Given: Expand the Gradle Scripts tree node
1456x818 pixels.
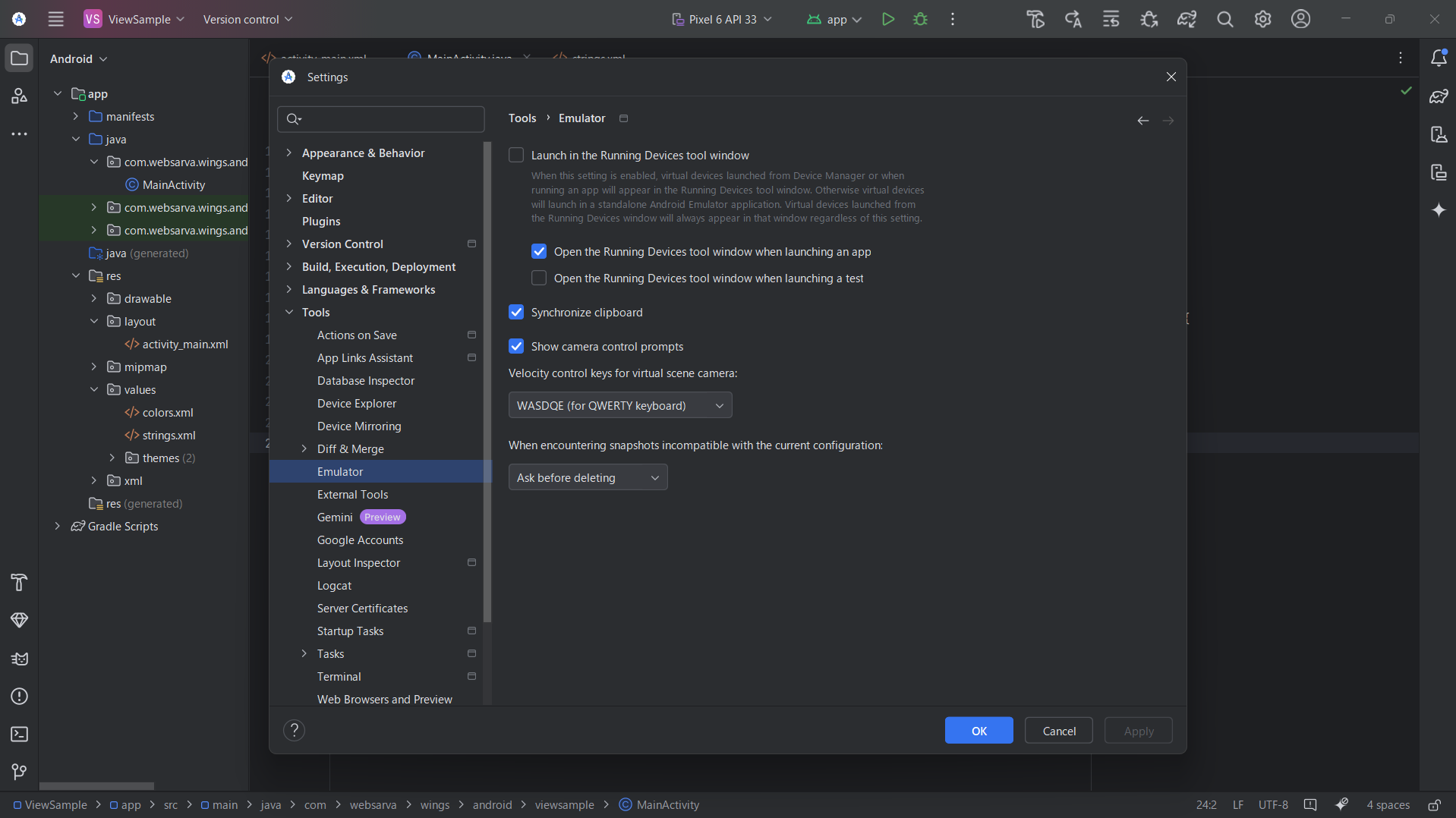Looking at the screenshot, I should 57,526.
